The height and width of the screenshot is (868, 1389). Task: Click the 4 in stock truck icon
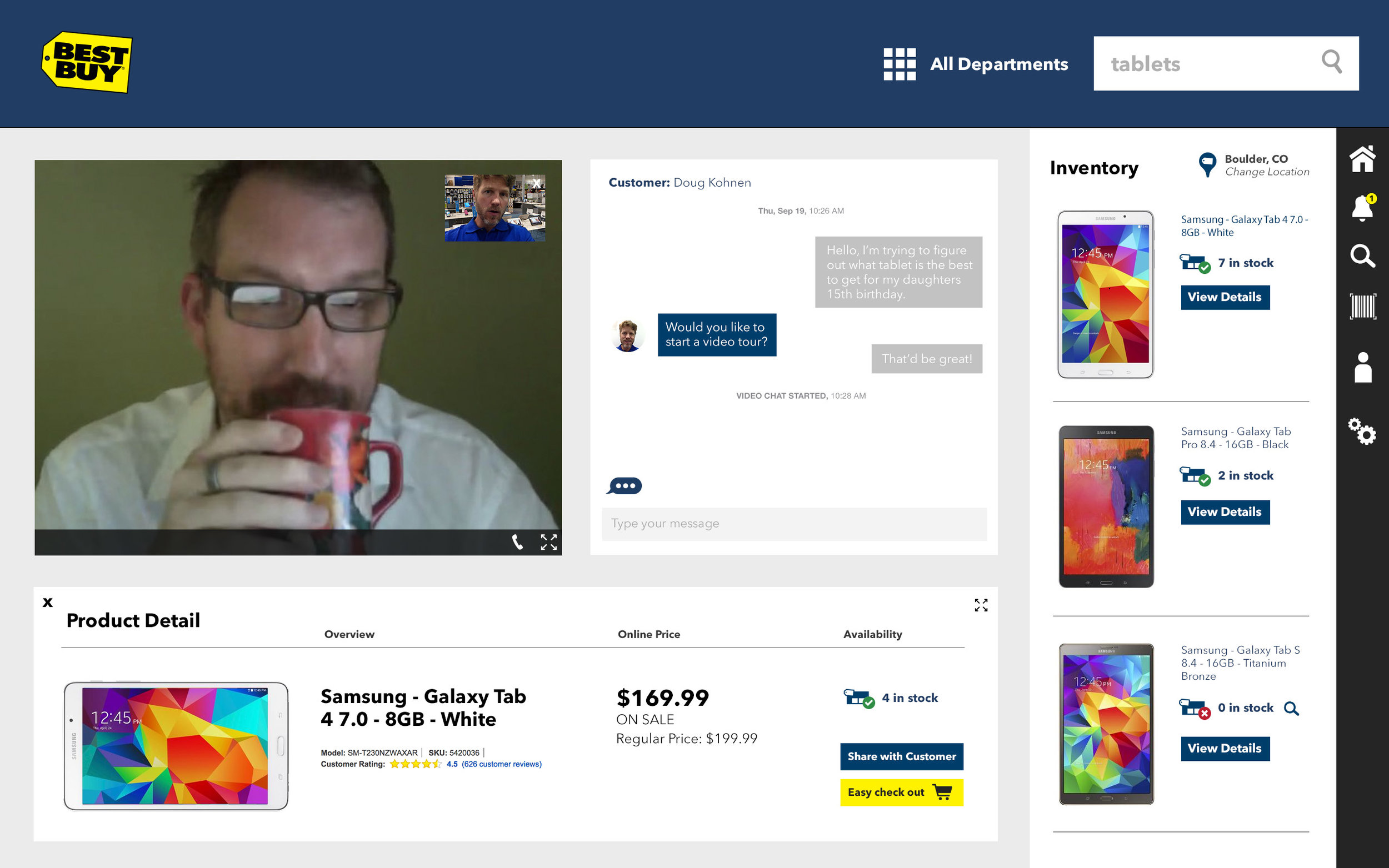pyautogui.click(x=858, y=699)
